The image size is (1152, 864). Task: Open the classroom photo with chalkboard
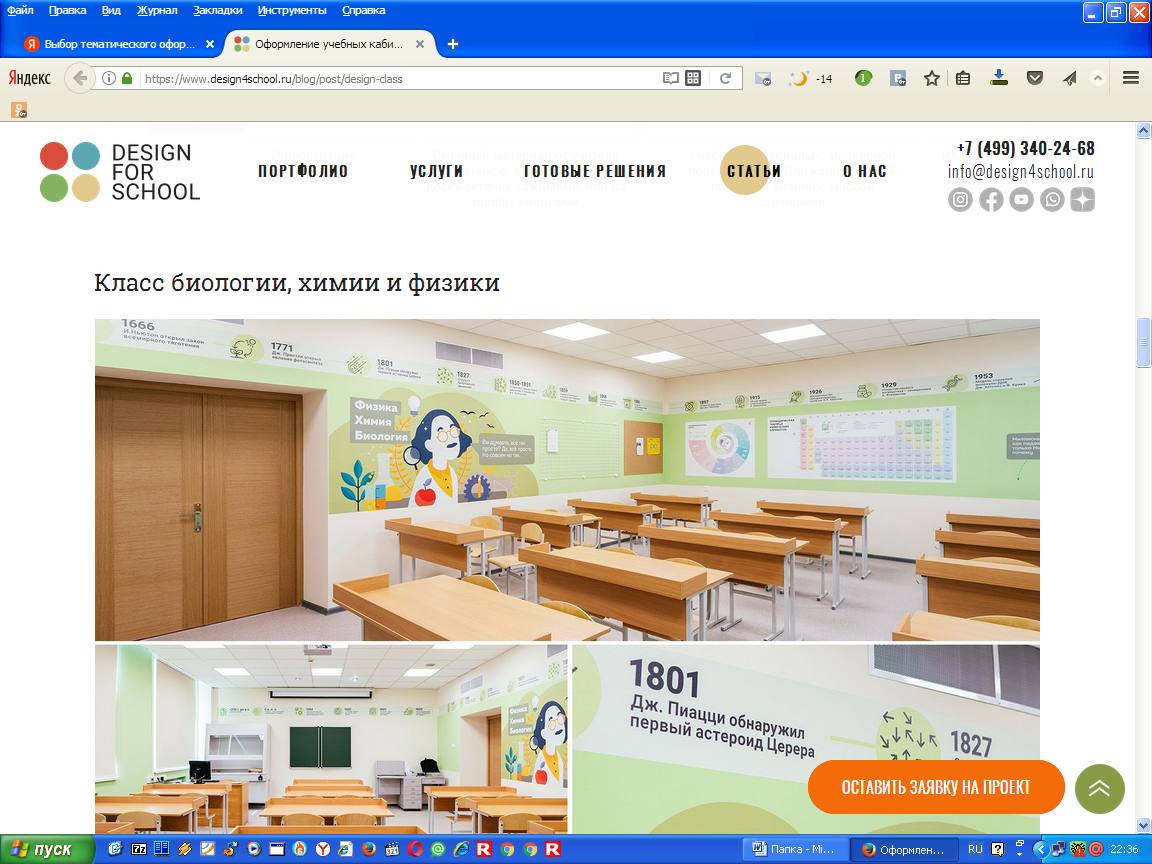(x=331, y=739)
